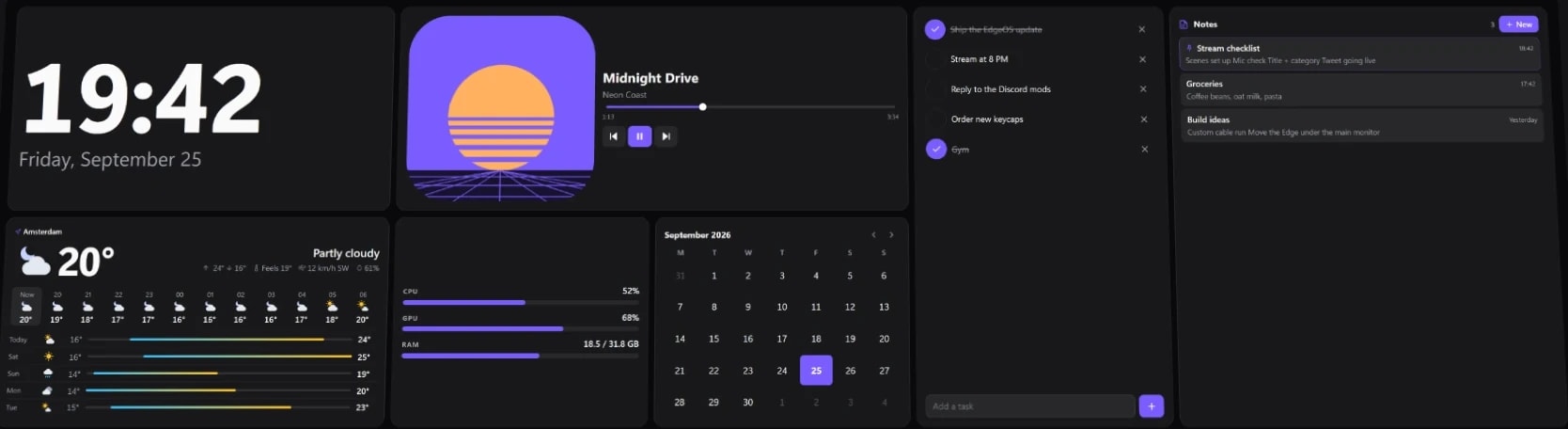This screenshot has width=1568, height=429.
Task: Click the 12 km/h SW wind reading
Action: (324, 268)
